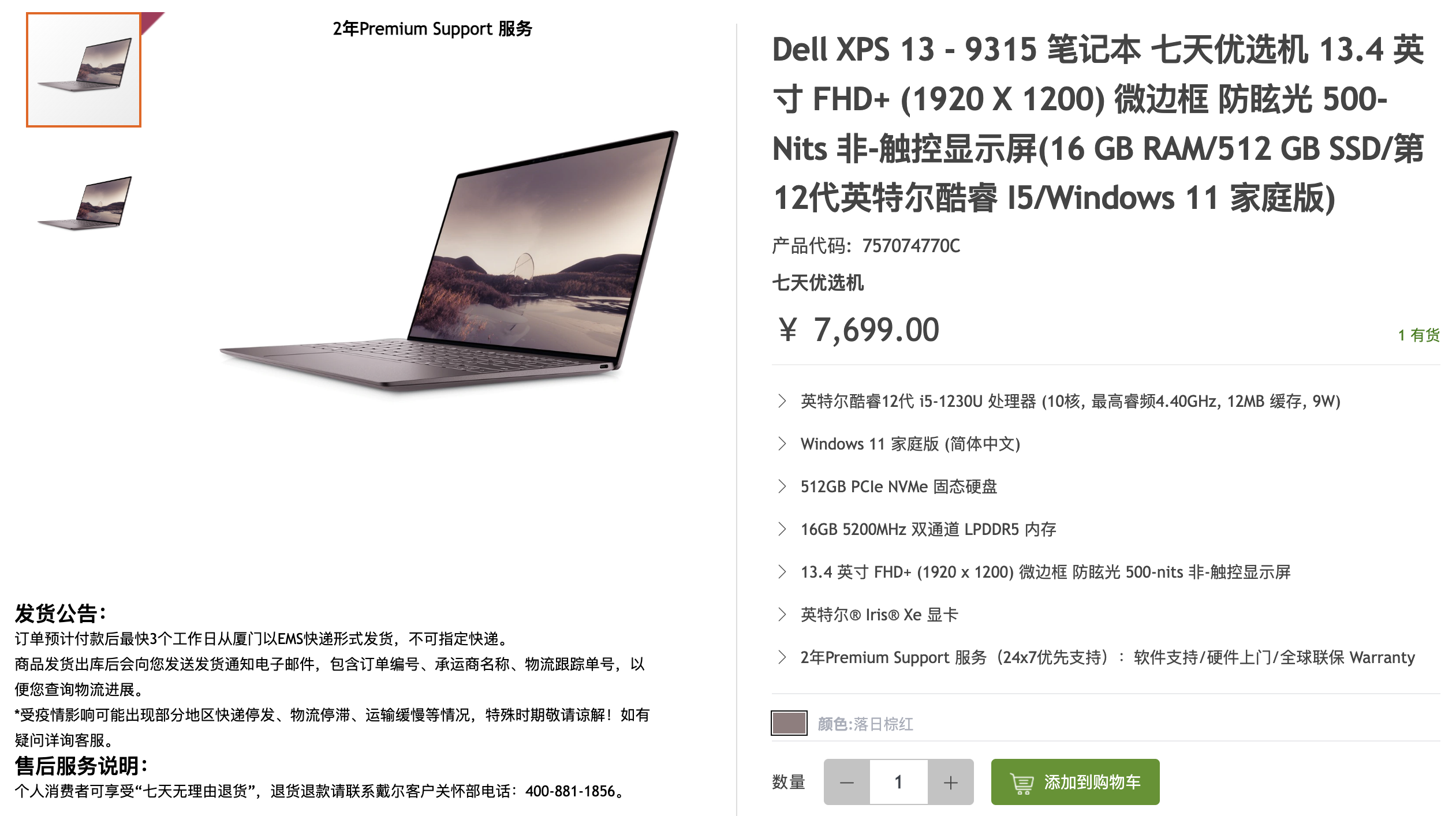Click the 添加到购物车 button
The height and width of the screenshot is (816, 1456).
coord(1075,782)
